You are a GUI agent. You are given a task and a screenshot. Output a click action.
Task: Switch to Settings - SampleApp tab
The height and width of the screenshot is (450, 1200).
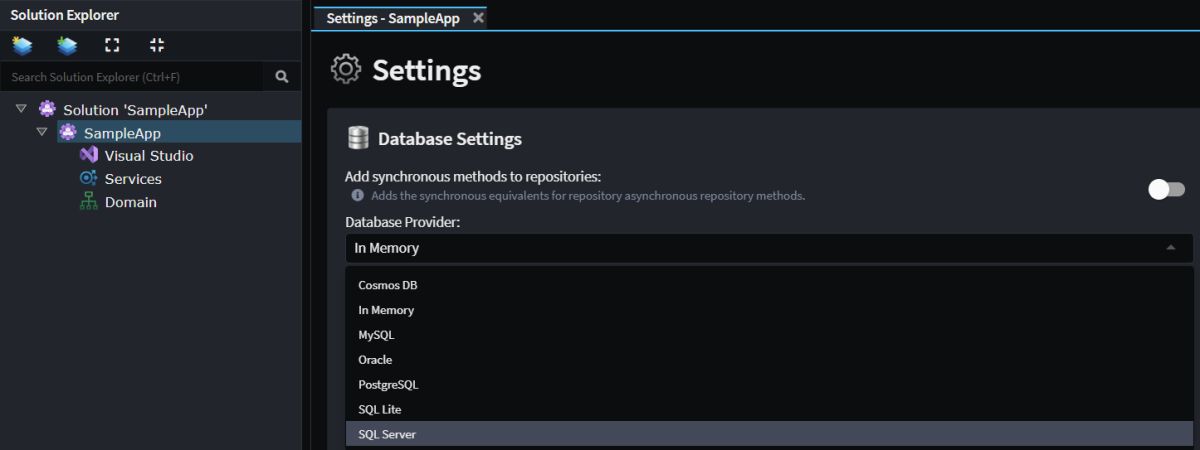(x=393, y=18)
